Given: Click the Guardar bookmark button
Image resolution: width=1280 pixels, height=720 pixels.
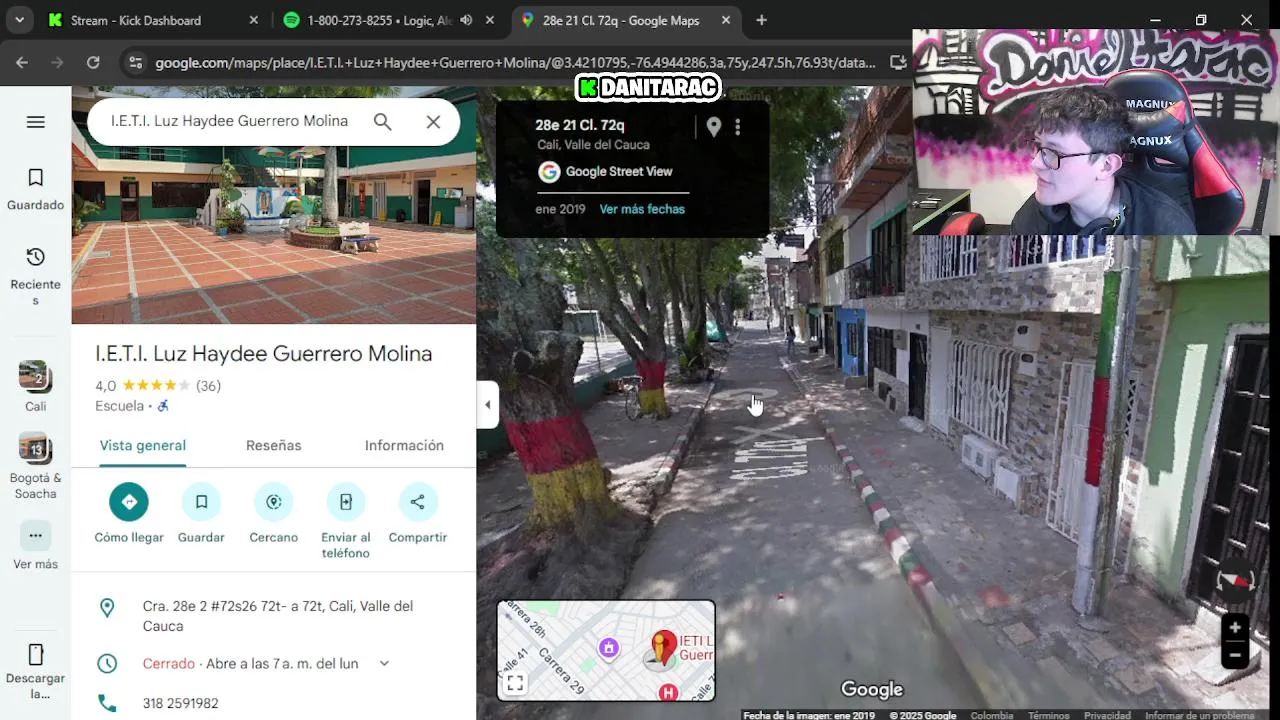Looking at the screenshot, I should point(201,502).
